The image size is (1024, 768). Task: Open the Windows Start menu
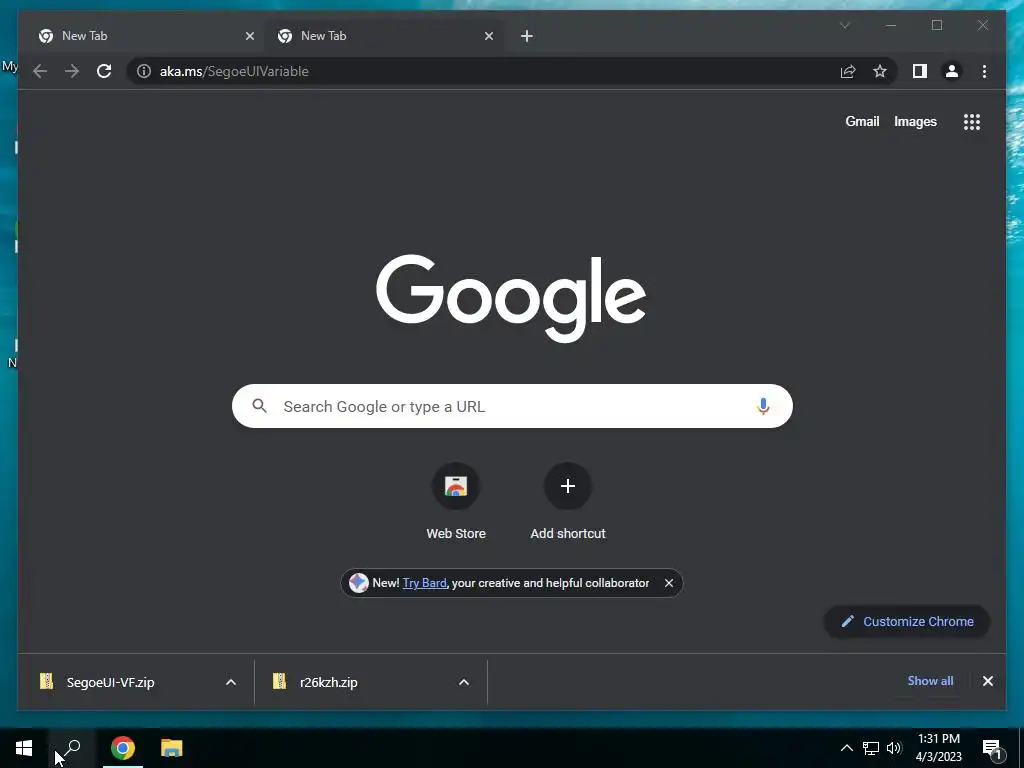(24, 748)
